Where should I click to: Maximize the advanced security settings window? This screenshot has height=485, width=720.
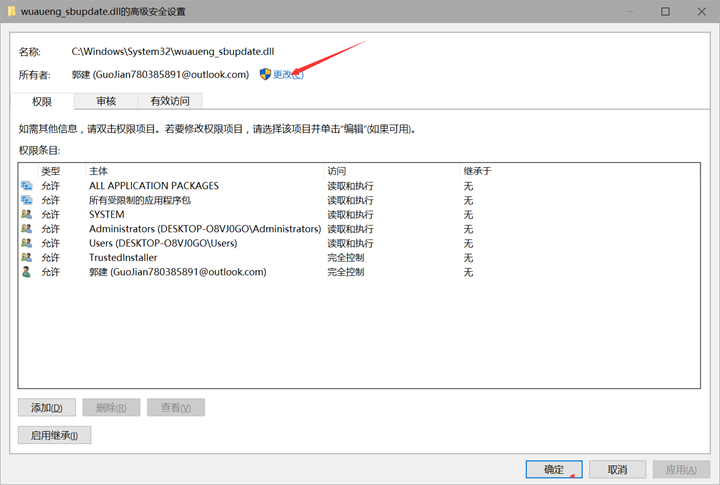[x=665, y=11]
